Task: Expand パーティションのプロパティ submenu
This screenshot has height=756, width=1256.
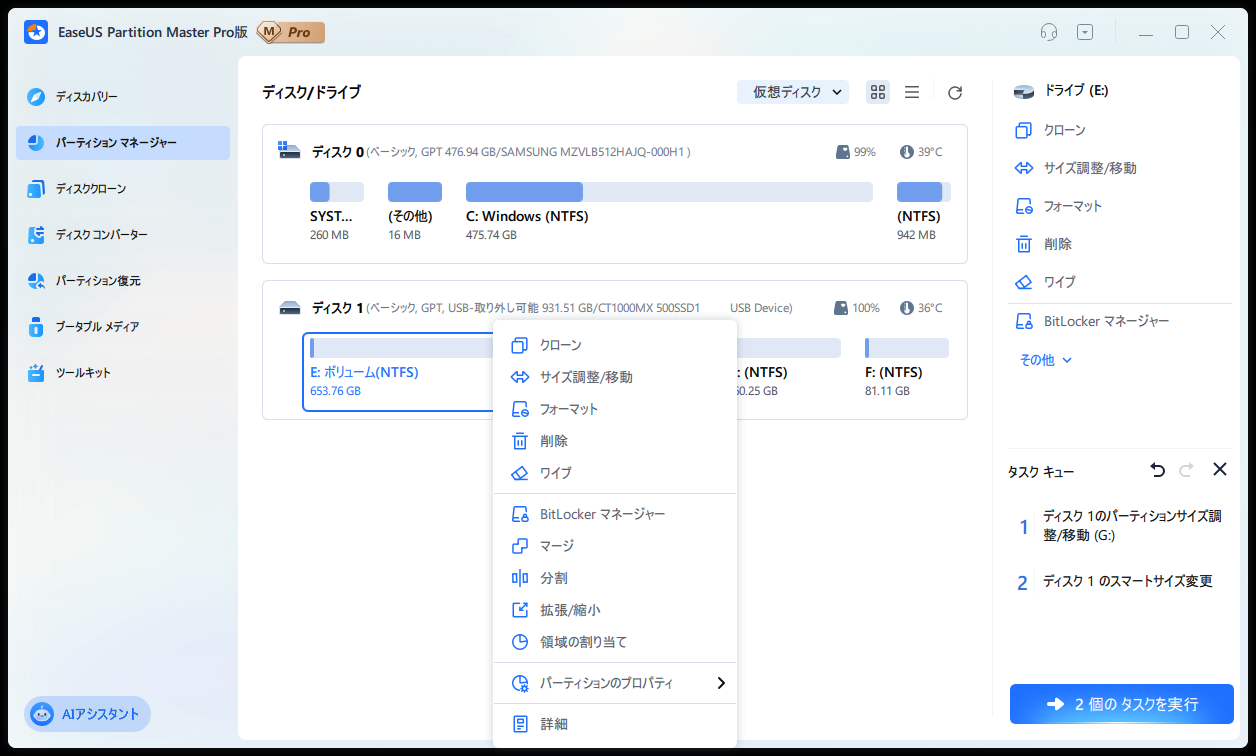Action: coord(615,683)
